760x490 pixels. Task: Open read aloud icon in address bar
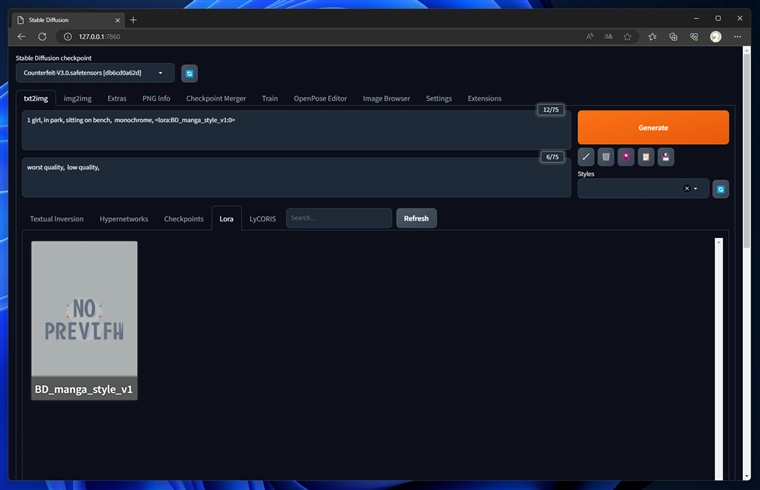coord(589,36)
